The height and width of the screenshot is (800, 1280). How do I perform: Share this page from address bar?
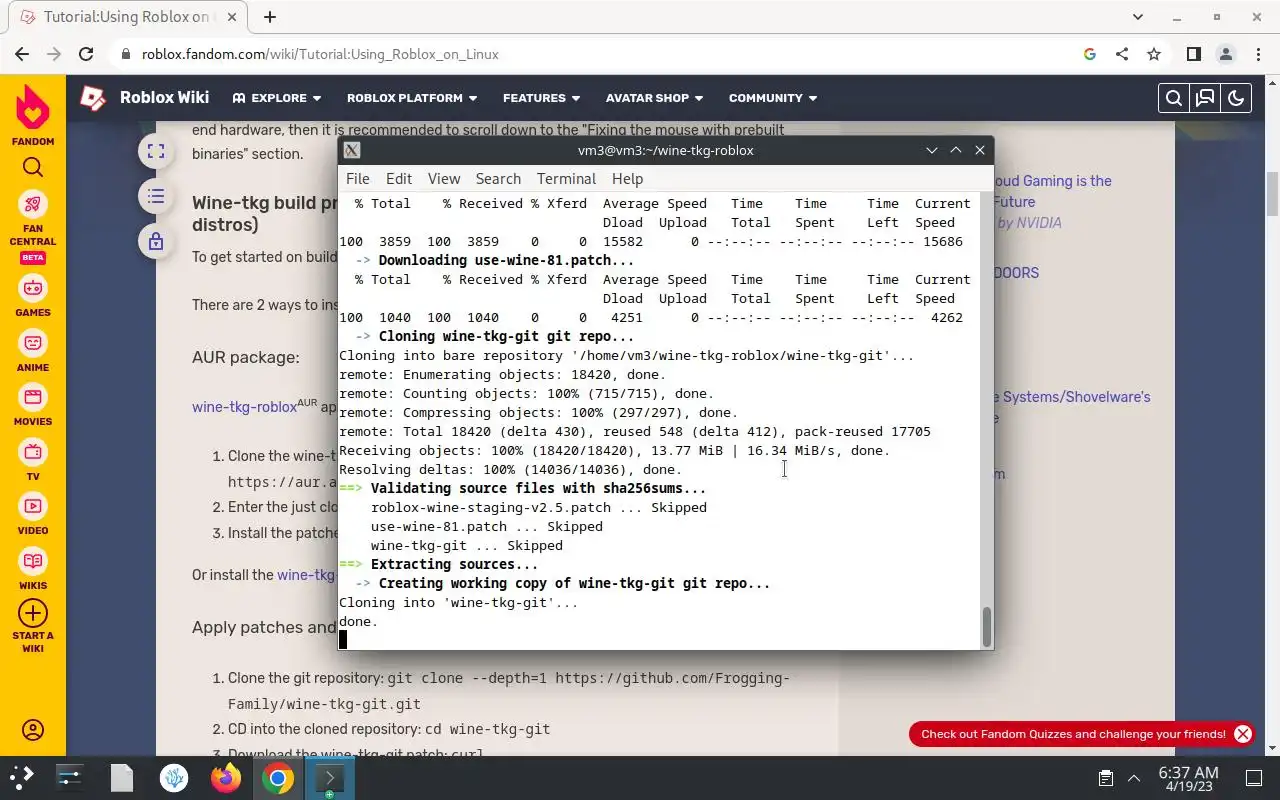pyautogui.click(x=1122, y=54)
